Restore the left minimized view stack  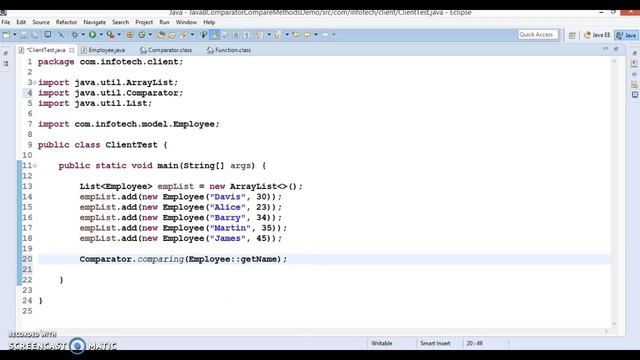tap(6, 53)
